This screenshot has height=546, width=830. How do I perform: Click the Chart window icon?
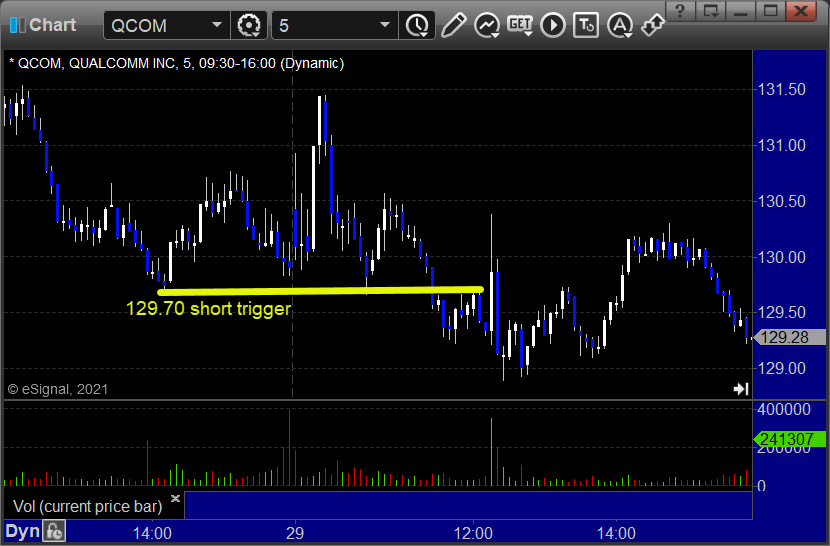pos(17,25)
